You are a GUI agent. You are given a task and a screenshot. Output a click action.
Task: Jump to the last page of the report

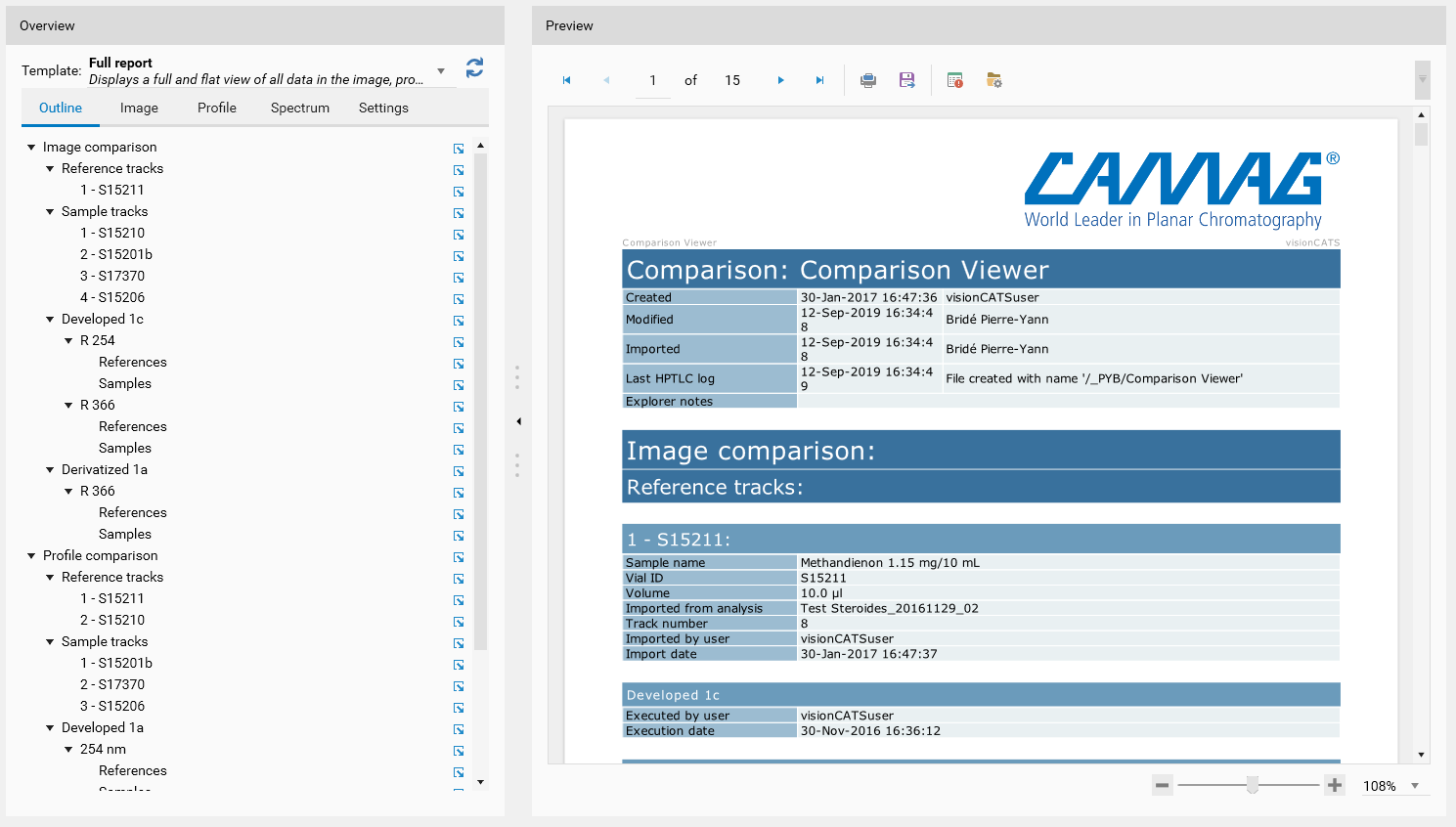tap(819, 80)
